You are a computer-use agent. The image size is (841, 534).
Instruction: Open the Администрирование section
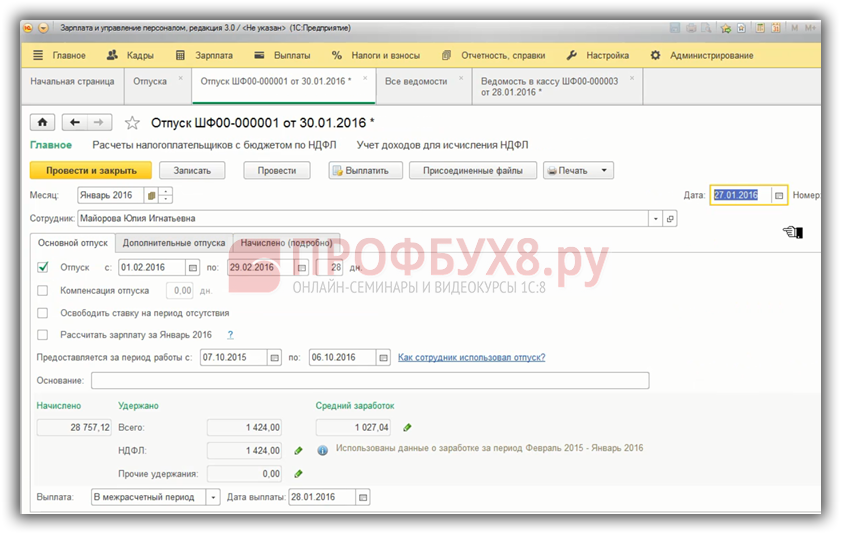[x=702, y=55]
